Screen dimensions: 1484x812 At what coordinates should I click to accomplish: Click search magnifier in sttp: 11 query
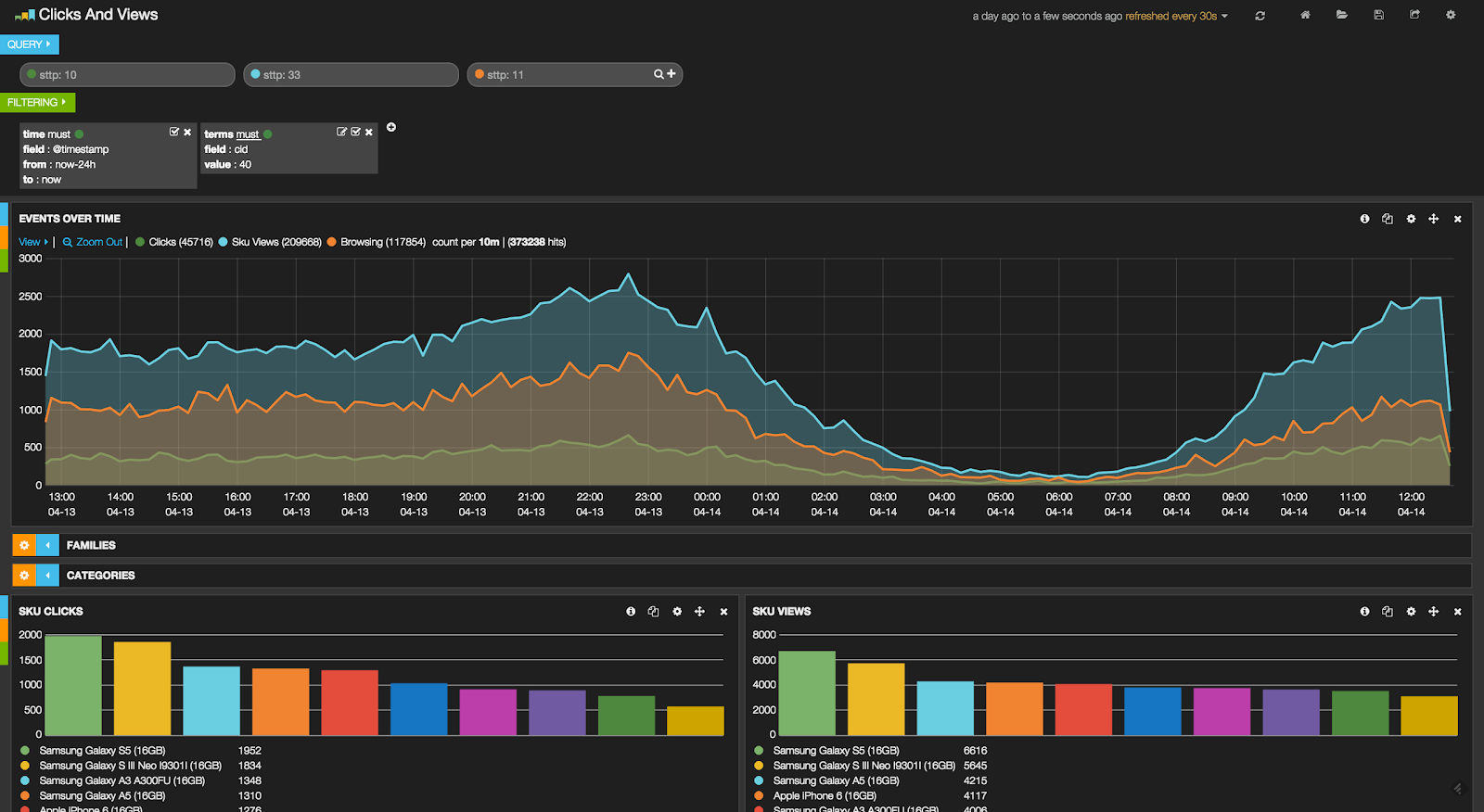(659, 74)
